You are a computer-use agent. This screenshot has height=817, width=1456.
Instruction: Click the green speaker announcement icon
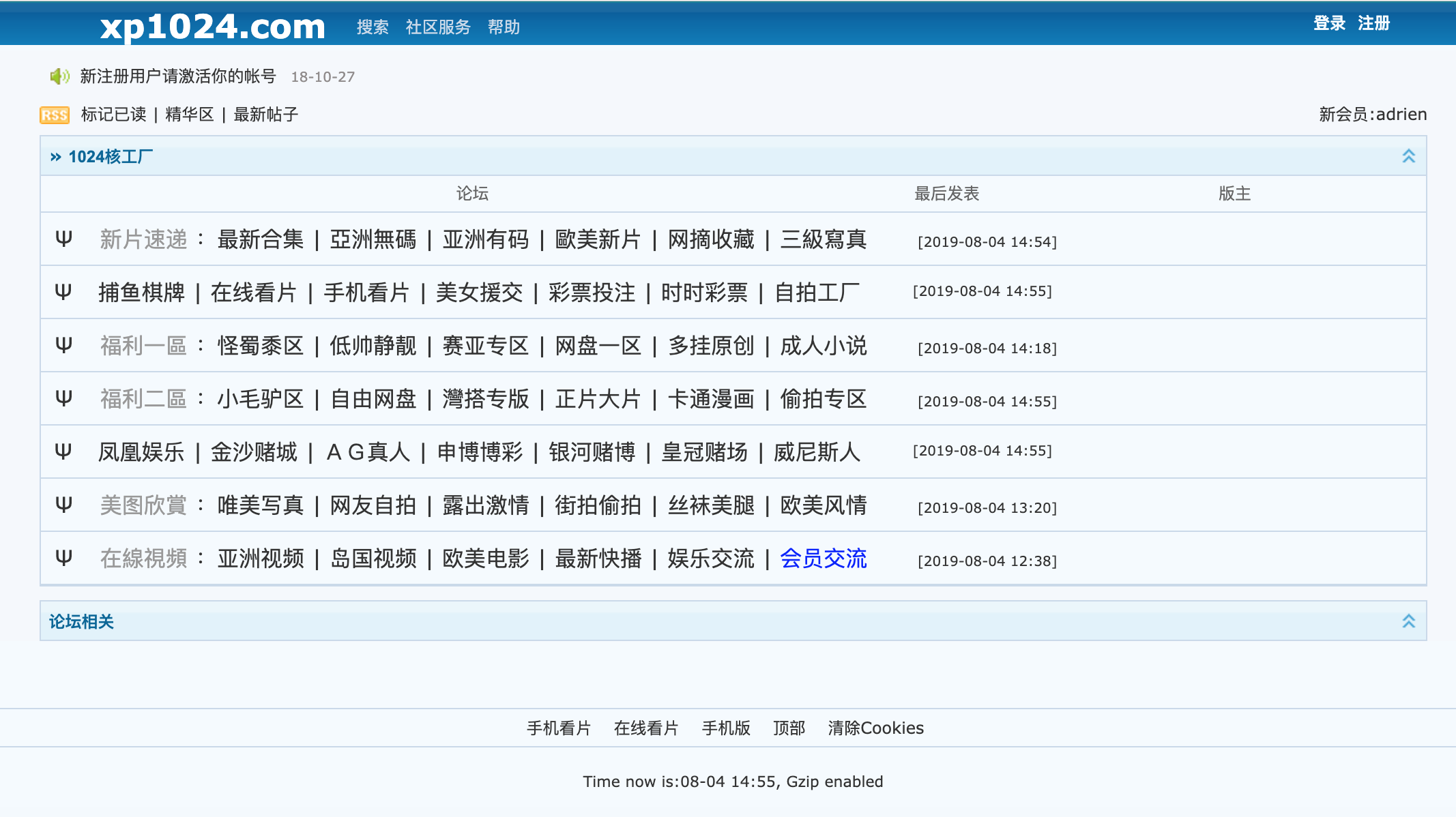(59, 76)
